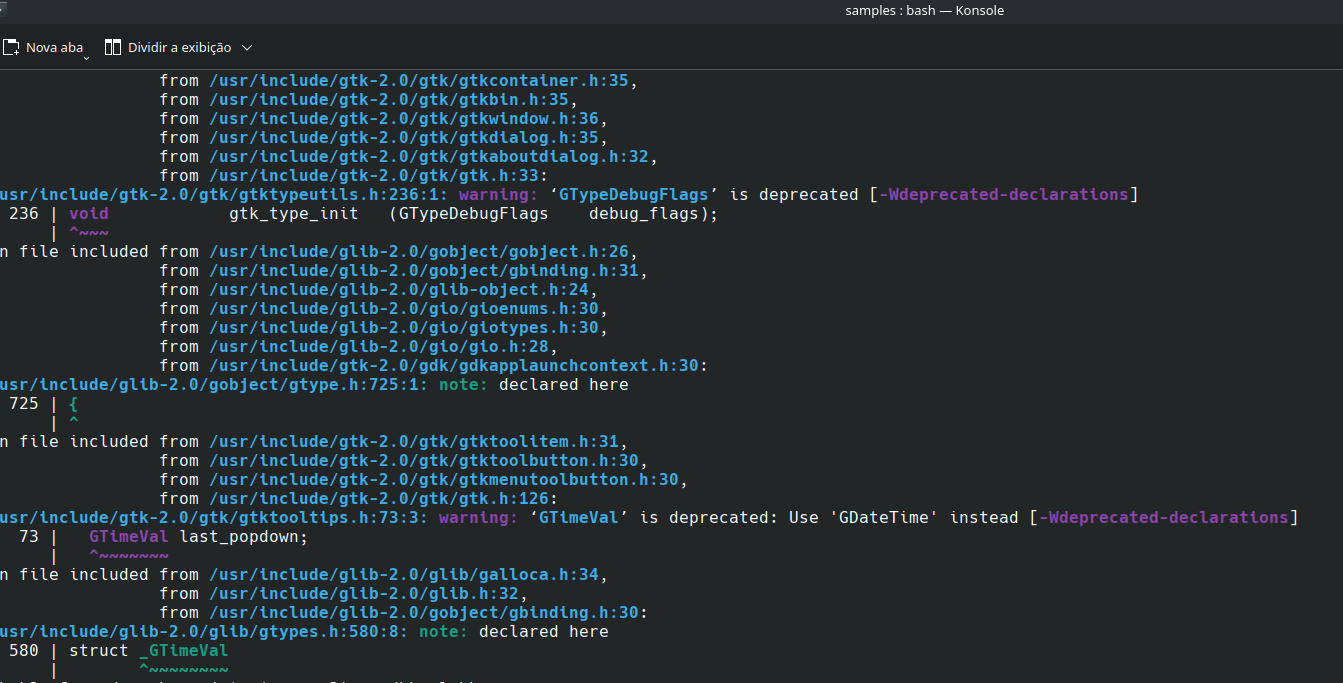Click the Dividir a exibição split view icon

coord(113,47)
